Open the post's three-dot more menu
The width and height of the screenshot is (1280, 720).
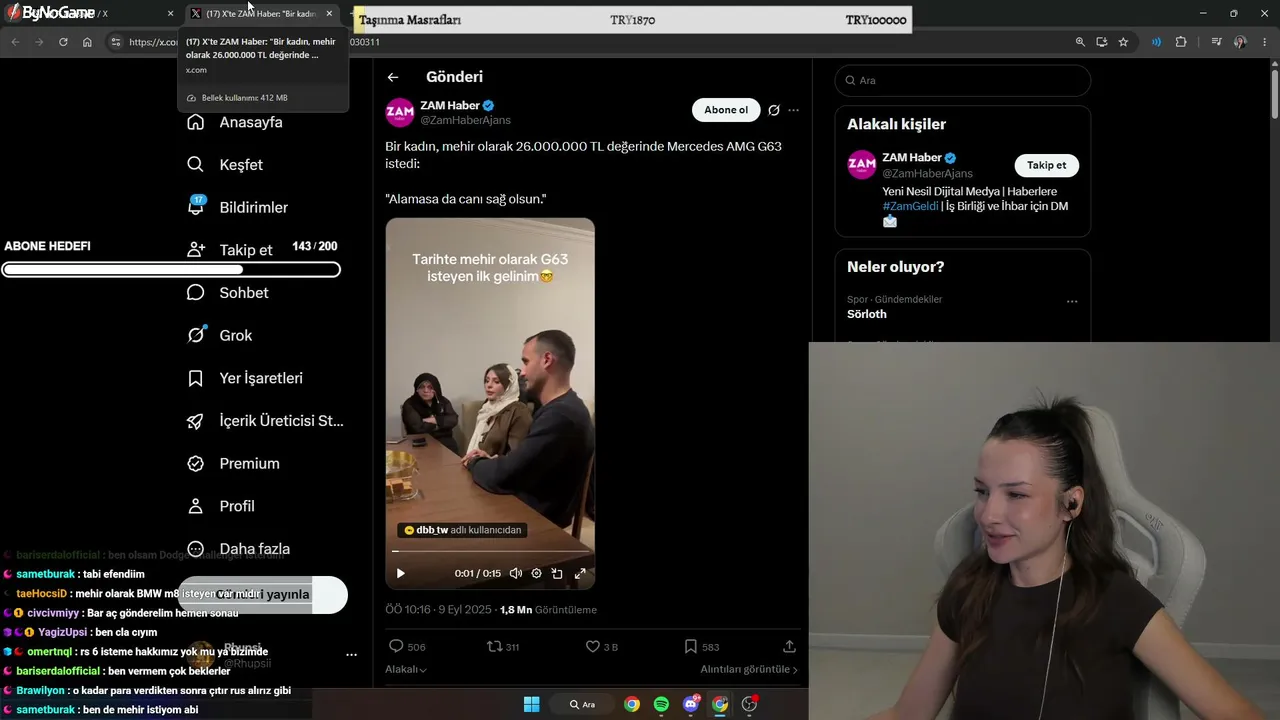coord(794,110)
